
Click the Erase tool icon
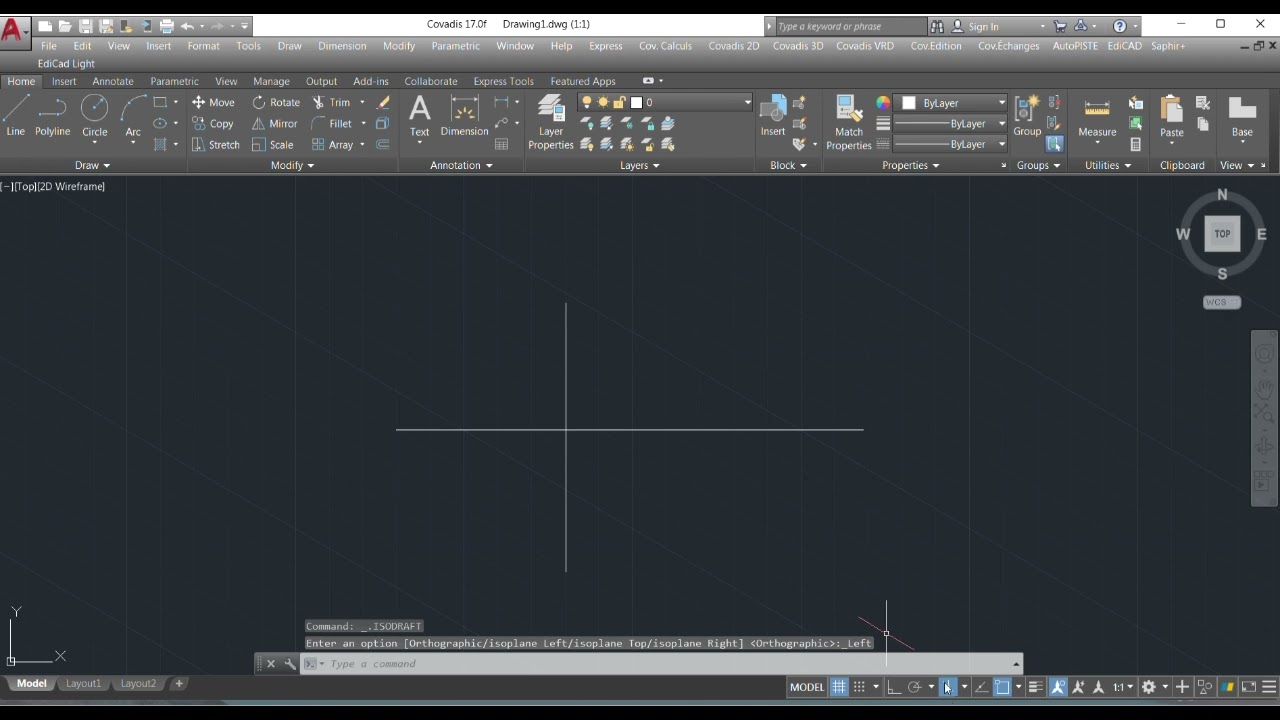(383, 102)
